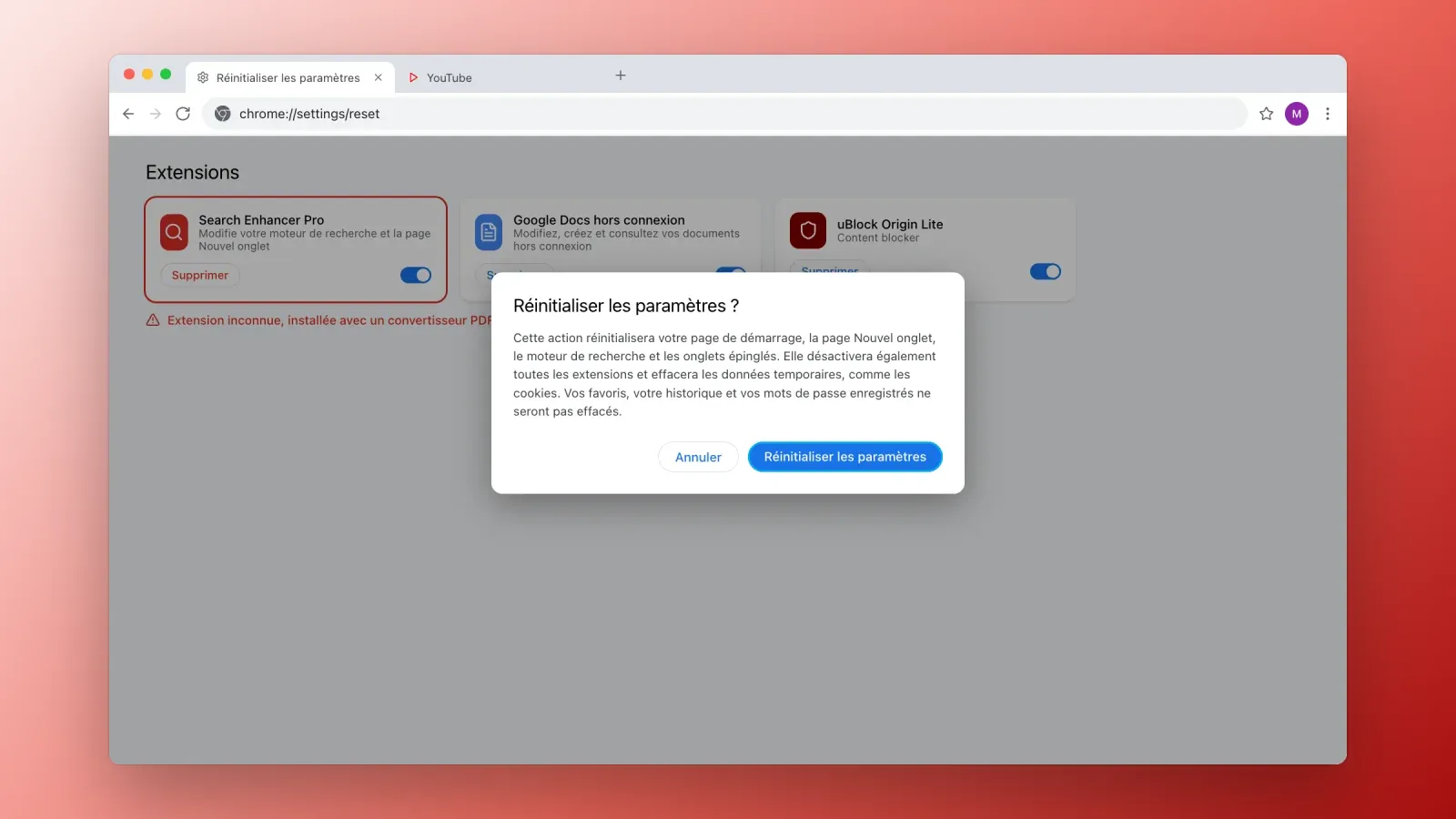Image resolution: width=1456 pixels, height=819 pixels.
Task: Click the 'Extension inconnue' warning text
Action: point(329,320)
